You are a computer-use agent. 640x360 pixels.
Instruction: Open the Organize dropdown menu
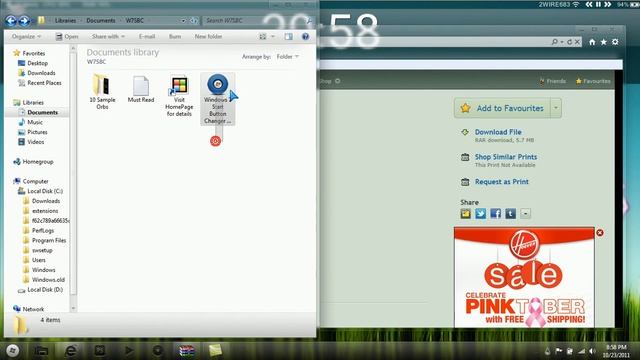[26, 36]
